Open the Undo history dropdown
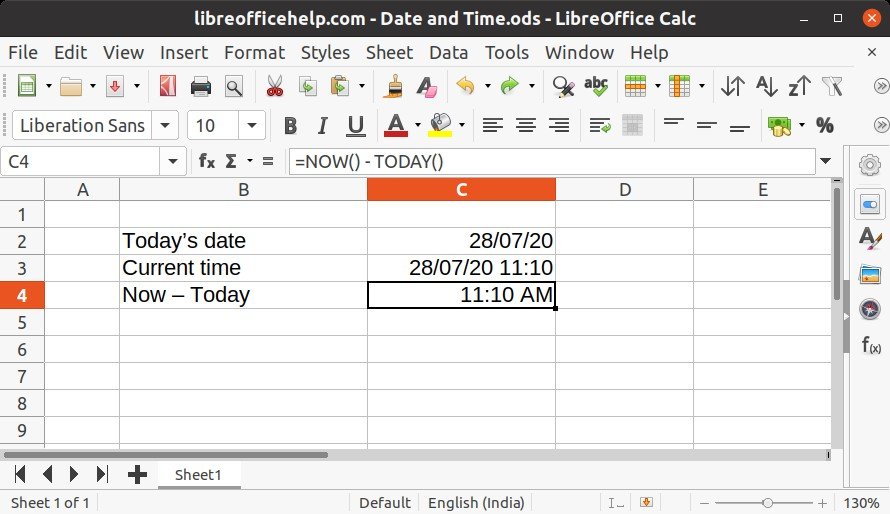 [488, 86]
